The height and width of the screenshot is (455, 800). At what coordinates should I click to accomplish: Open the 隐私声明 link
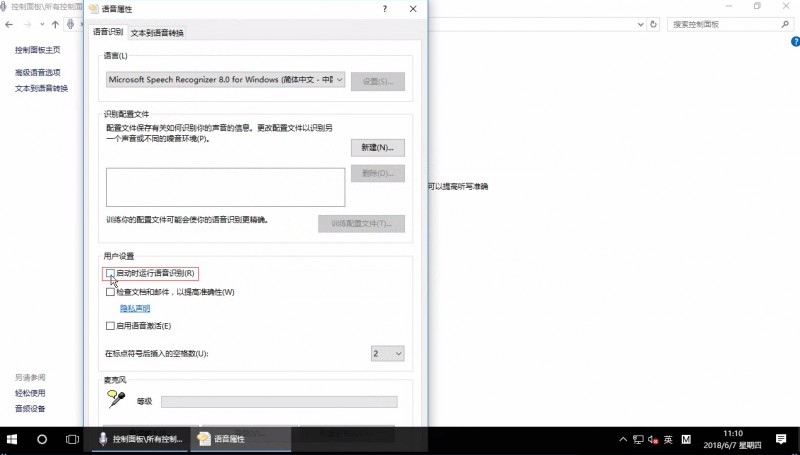pos(135,309)
